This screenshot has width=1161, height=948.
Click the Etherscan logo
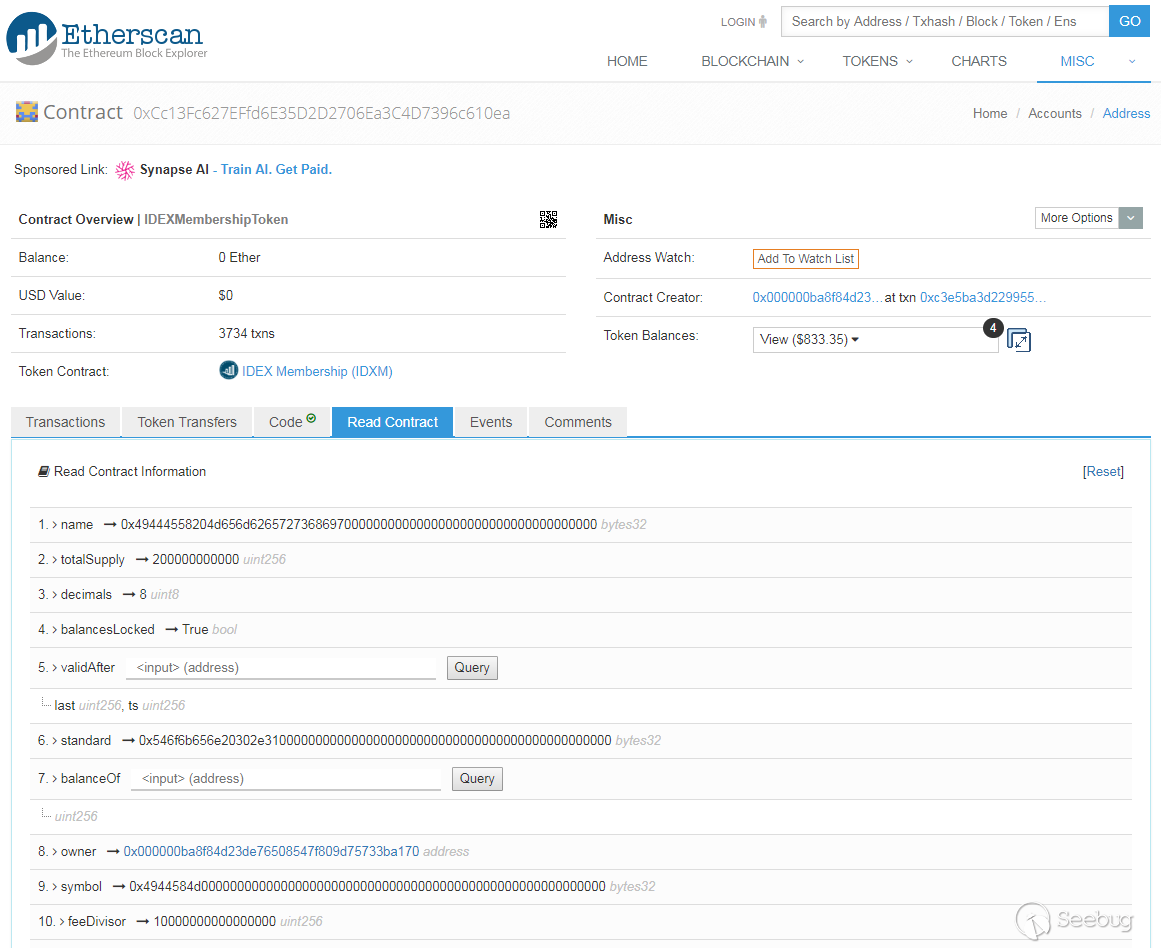click(x=107, y=37)
